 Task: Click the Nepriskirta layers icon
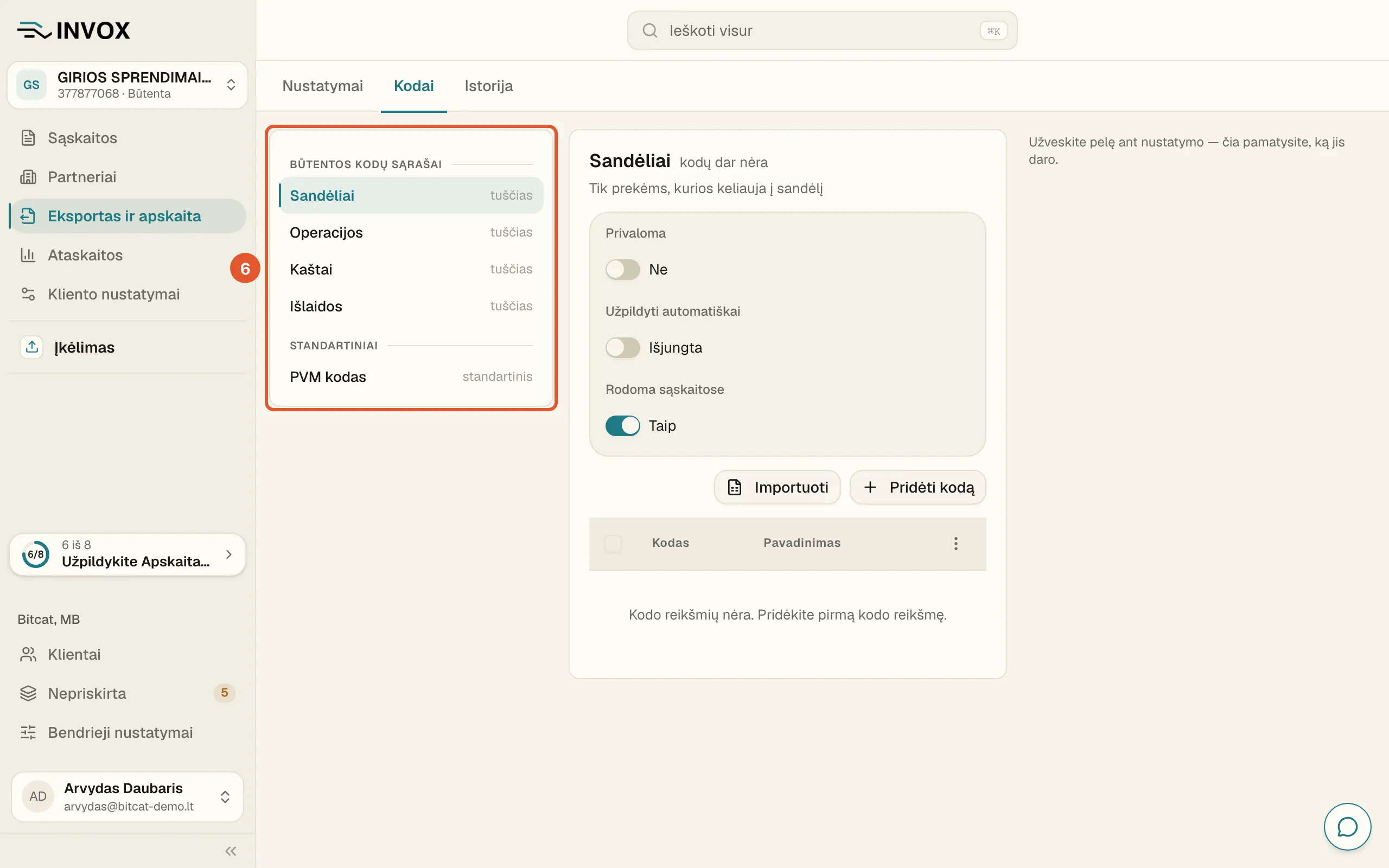click(x=28, y=693)
